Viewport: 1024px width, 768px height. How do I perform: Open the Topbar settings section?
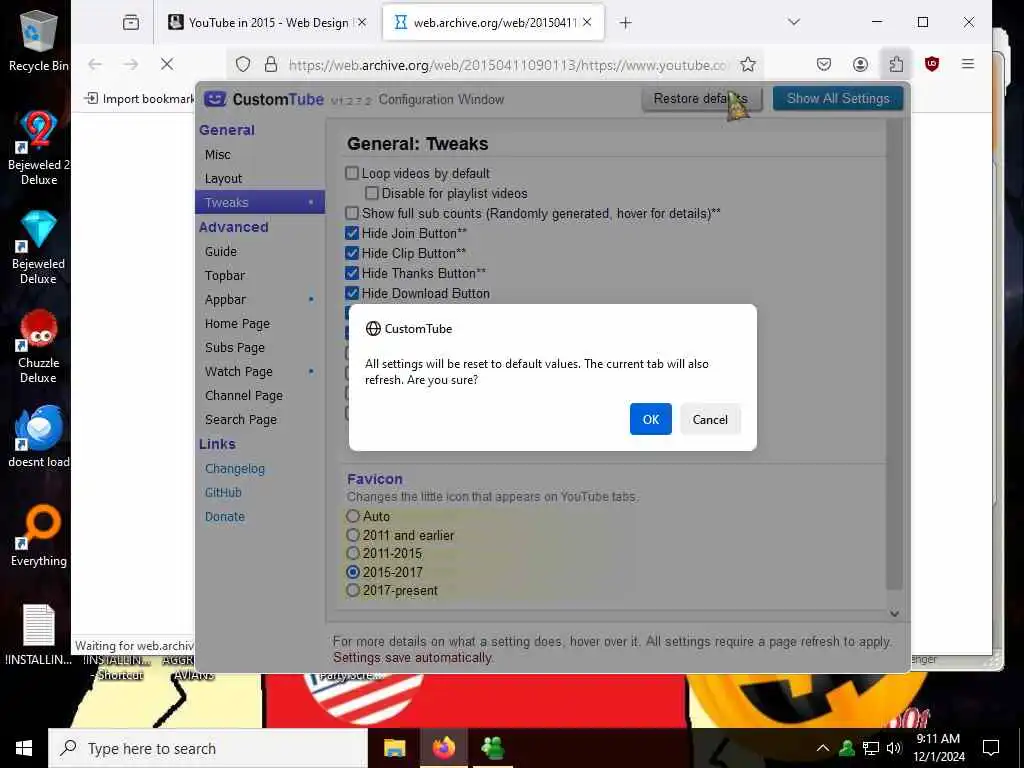click(x=225, y=276)
